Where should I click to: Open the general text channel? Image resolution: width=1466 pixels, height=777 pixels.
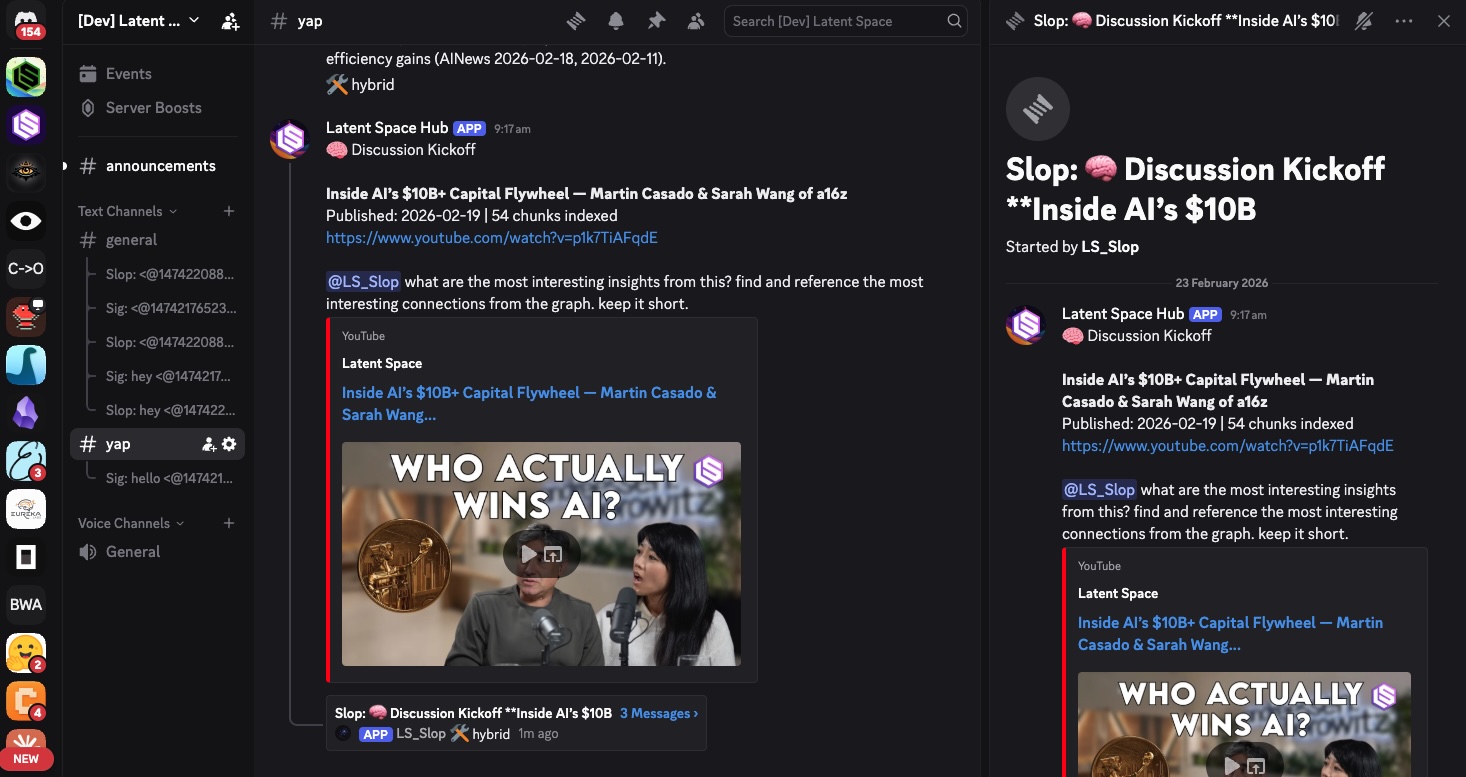131,240
